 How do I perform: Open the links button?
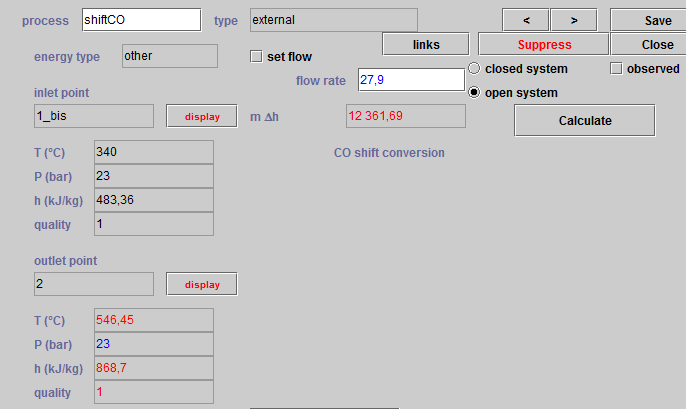tap(426, 45)
